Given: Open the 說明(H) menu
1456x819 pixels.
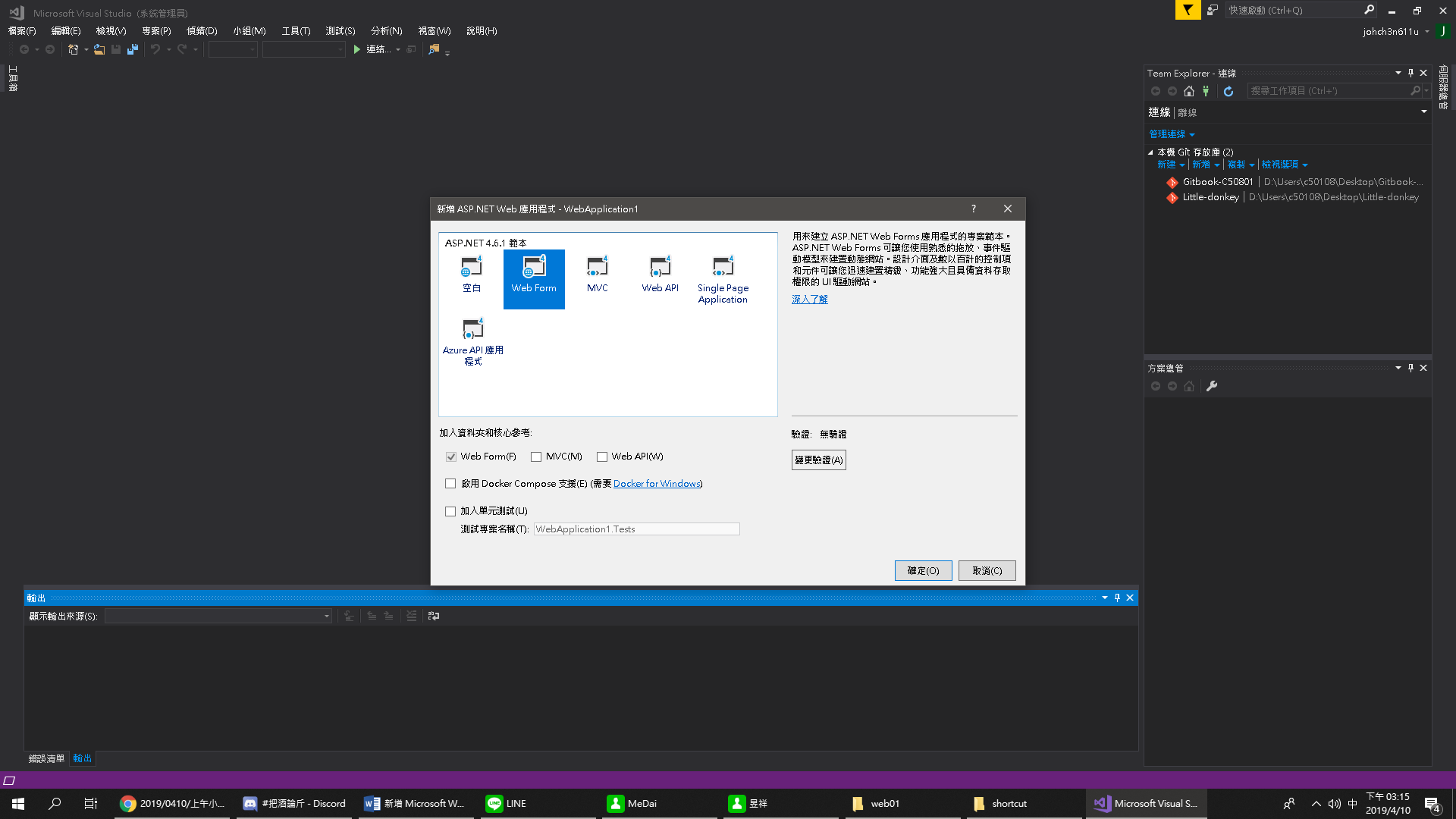Looking at the screenshot, I should click(x=482, y=31).
